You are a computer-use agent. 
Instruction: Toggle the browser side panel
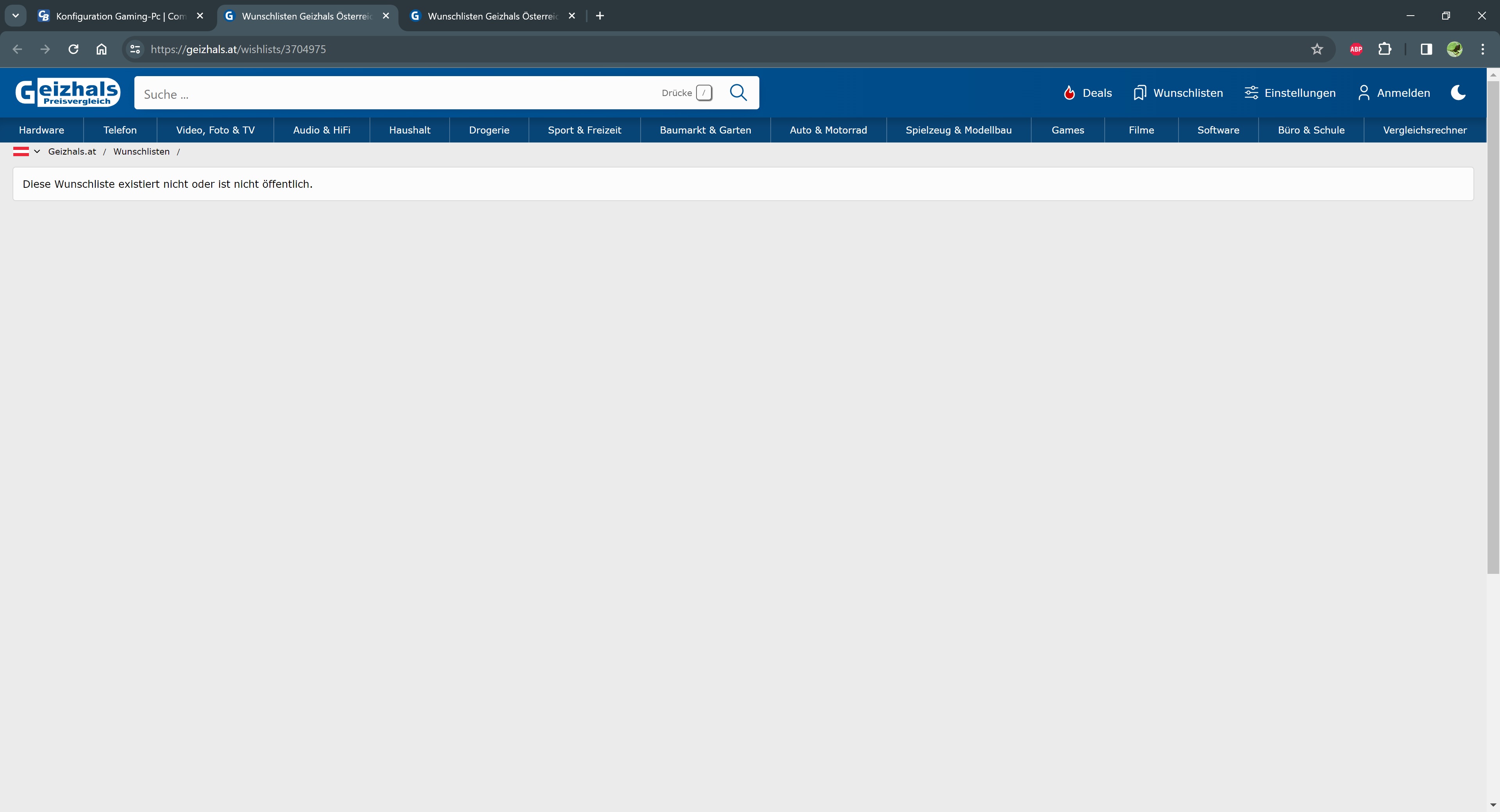[1426, 50]
